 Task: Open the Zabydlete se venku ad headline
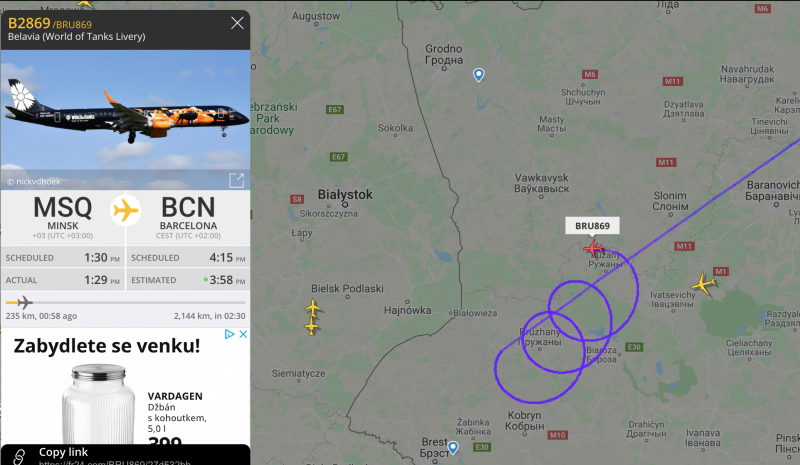pos(107,346)
